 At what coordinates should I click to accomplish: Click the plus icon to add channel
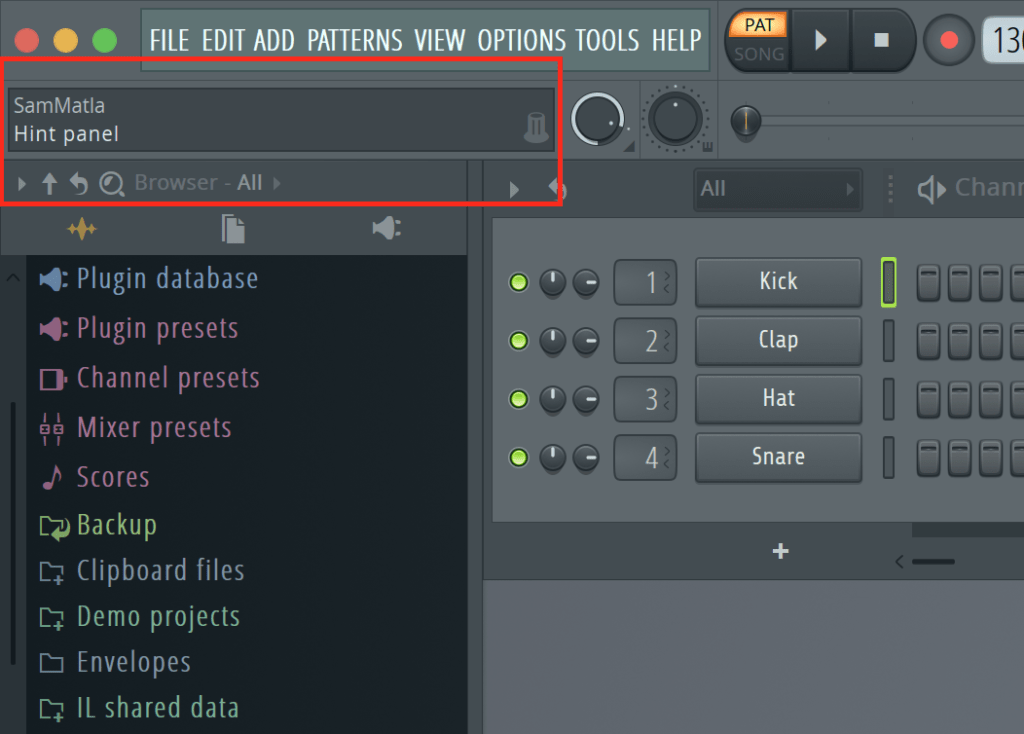click(781, 551)
